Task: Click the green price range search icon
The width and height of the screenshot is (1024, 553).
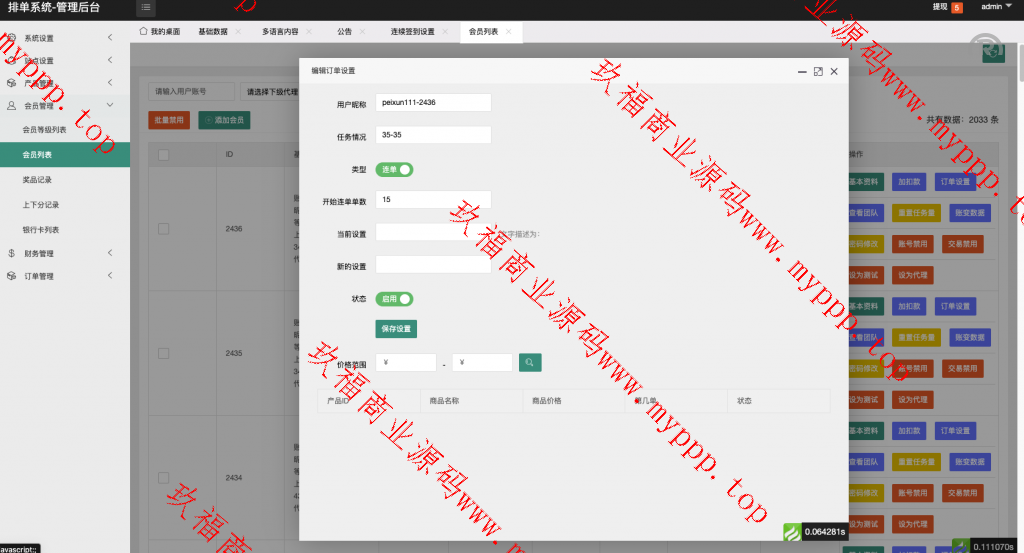Action: [529, 362]
